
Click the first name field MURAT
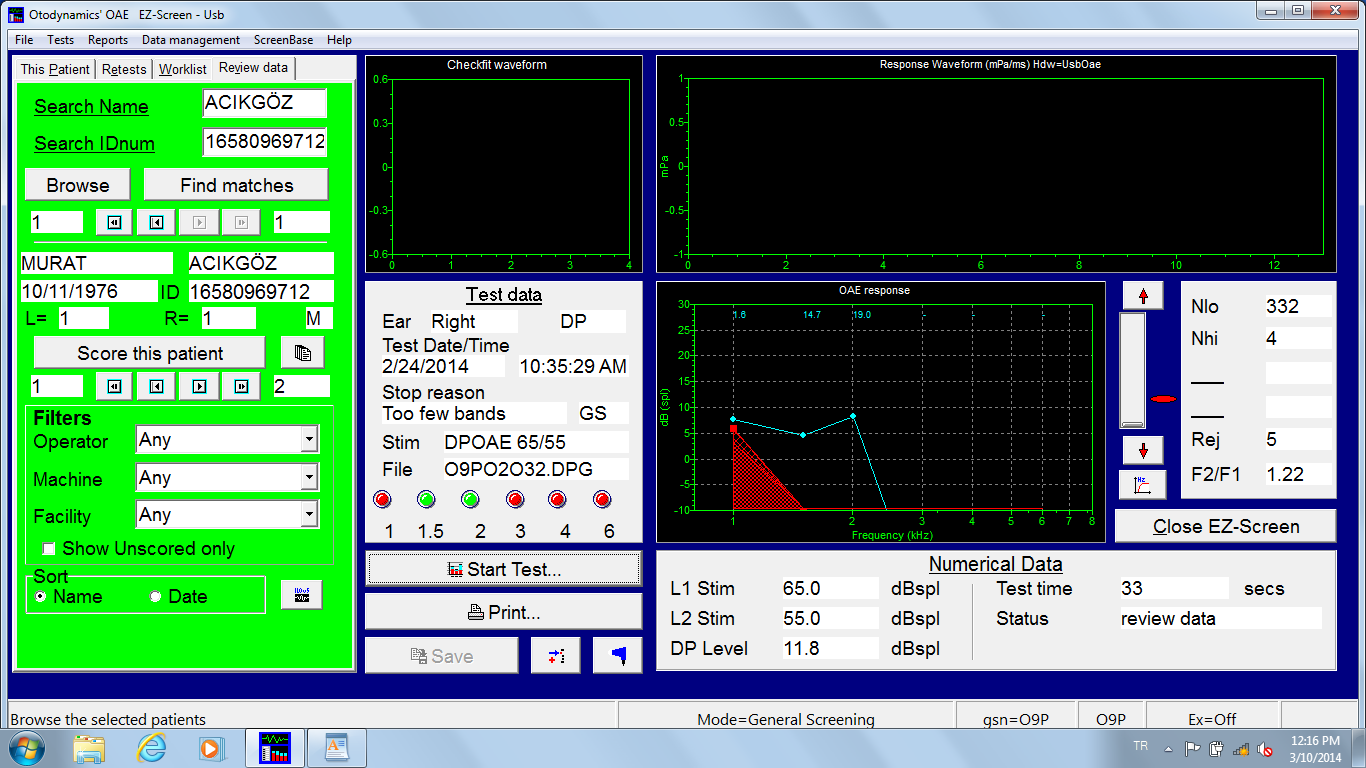click(x=96, y=263)
